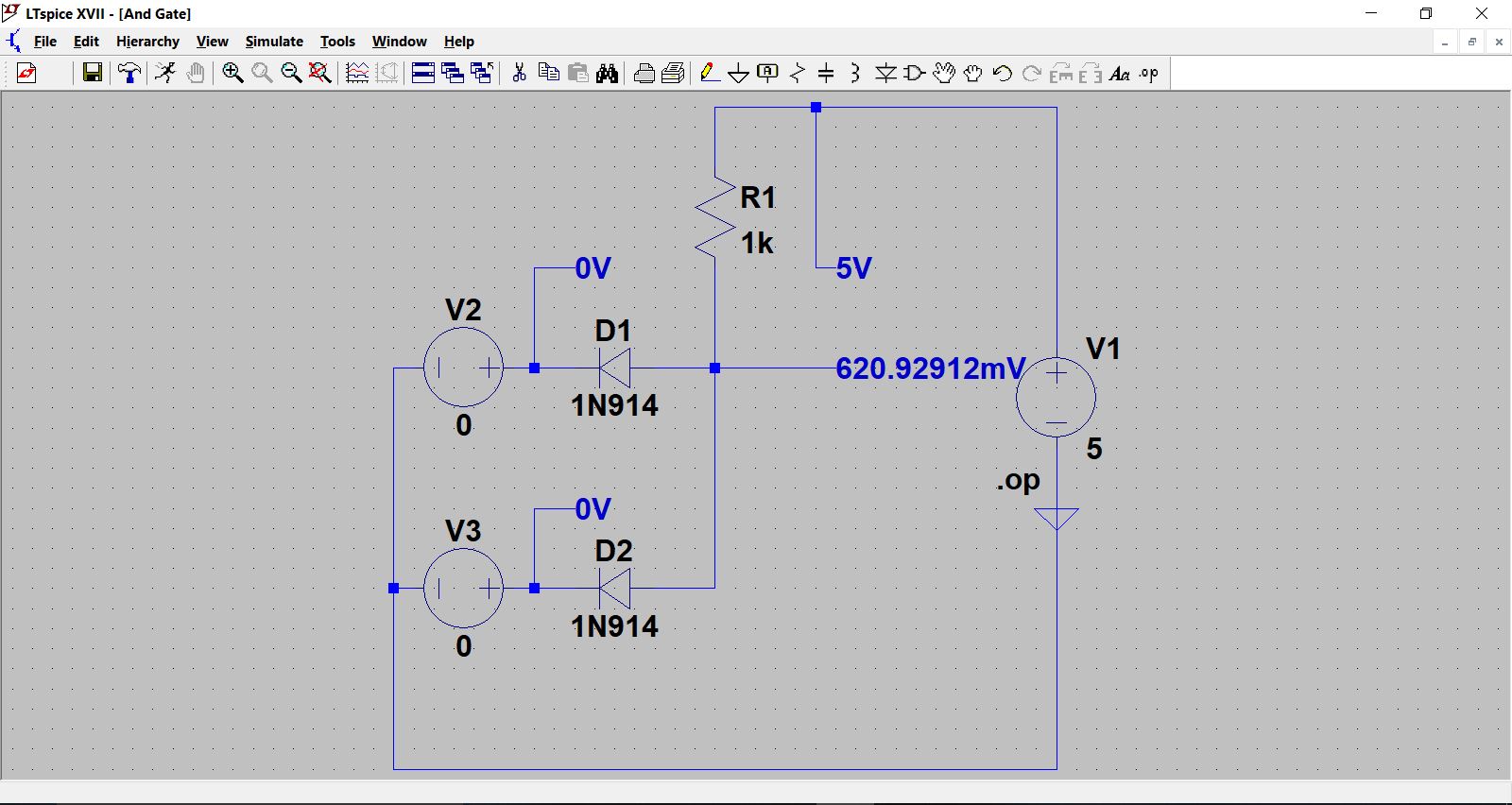Screen dimensions: 1512x805
Task: Place a ground symbol from toolbar
Action: tap(739, 74)
